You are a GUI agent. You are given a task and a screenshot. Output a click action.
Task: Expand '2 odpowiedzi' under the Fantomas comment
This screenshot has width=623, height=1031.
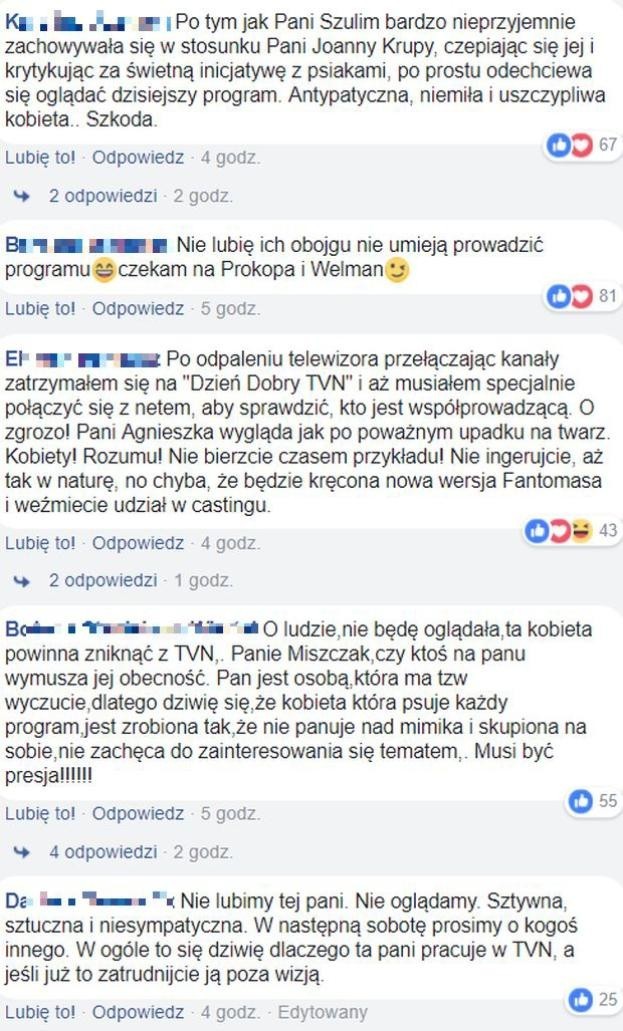pos(103,581)
